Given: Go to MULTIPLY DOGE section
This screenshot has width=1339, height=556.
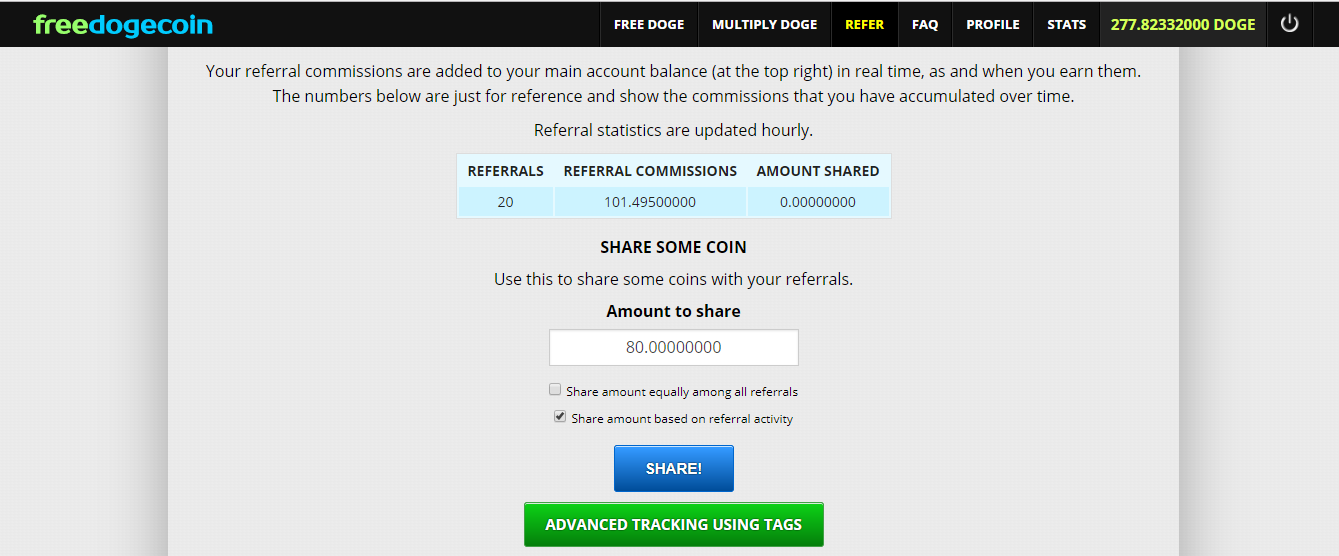Looking at the screenshot, I should coord(765,24).
